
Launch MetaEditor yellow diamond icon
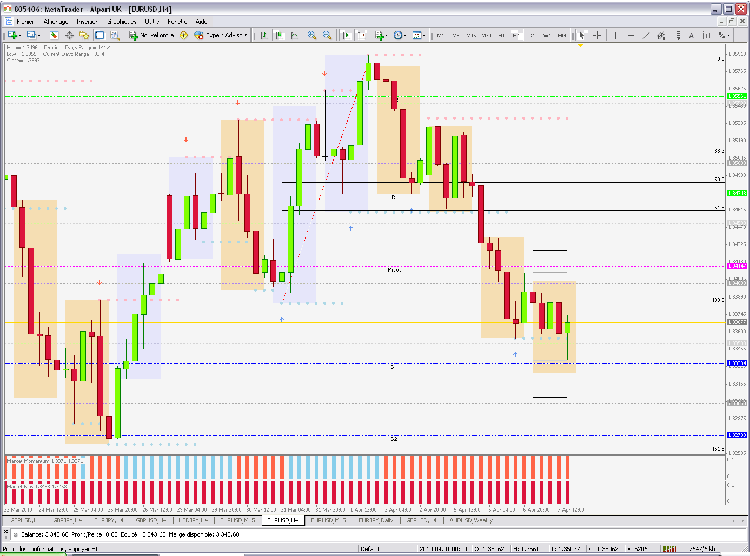point(184,35)
